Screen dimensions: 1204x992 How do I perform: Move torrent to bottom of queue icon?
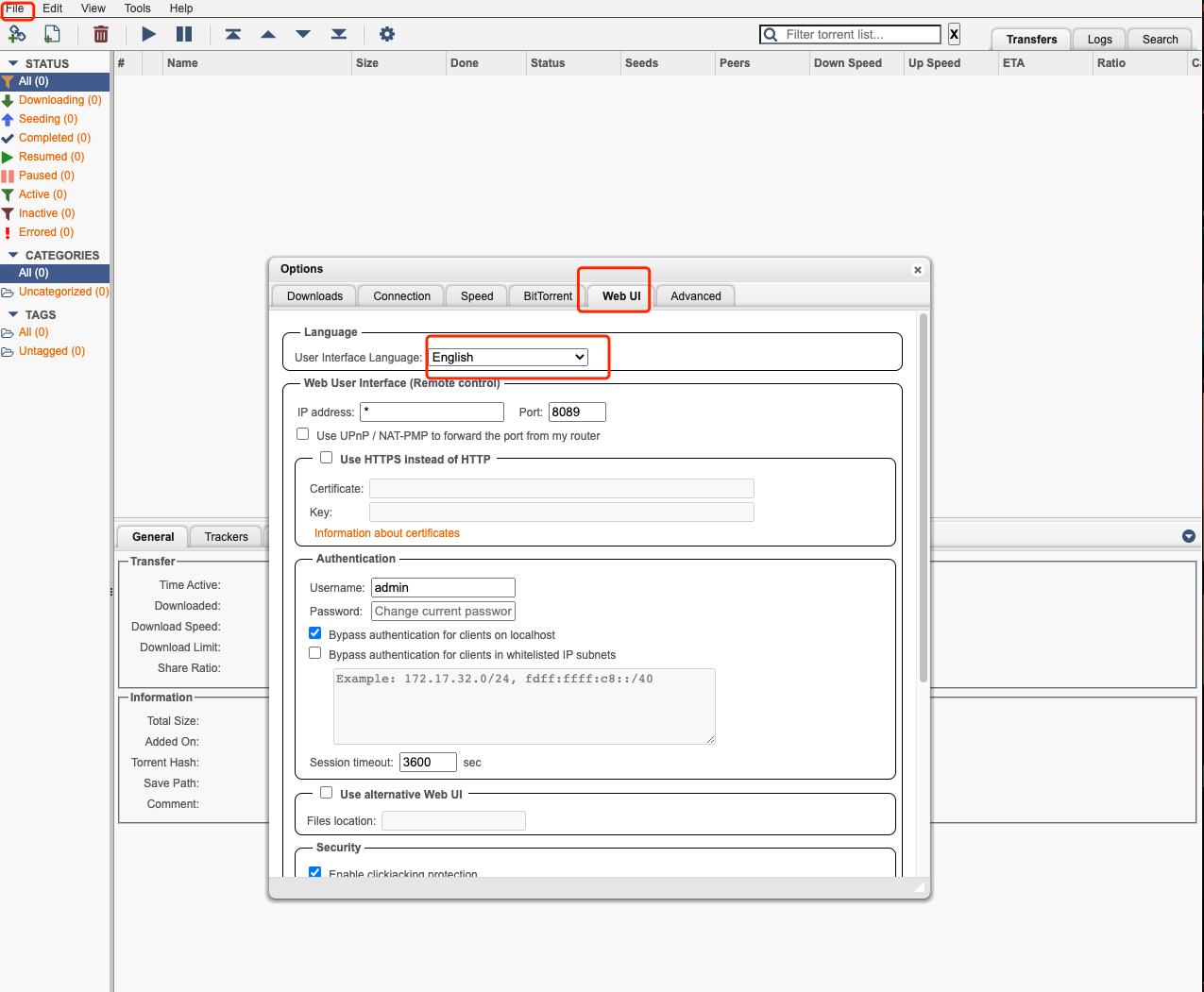(339, 34)
